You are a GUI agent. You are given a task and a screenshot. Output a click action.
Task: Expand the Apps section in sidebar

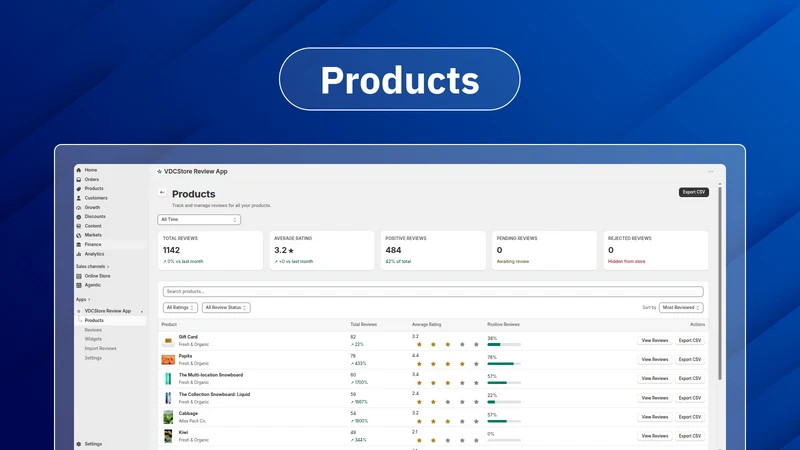click(83, 299)
